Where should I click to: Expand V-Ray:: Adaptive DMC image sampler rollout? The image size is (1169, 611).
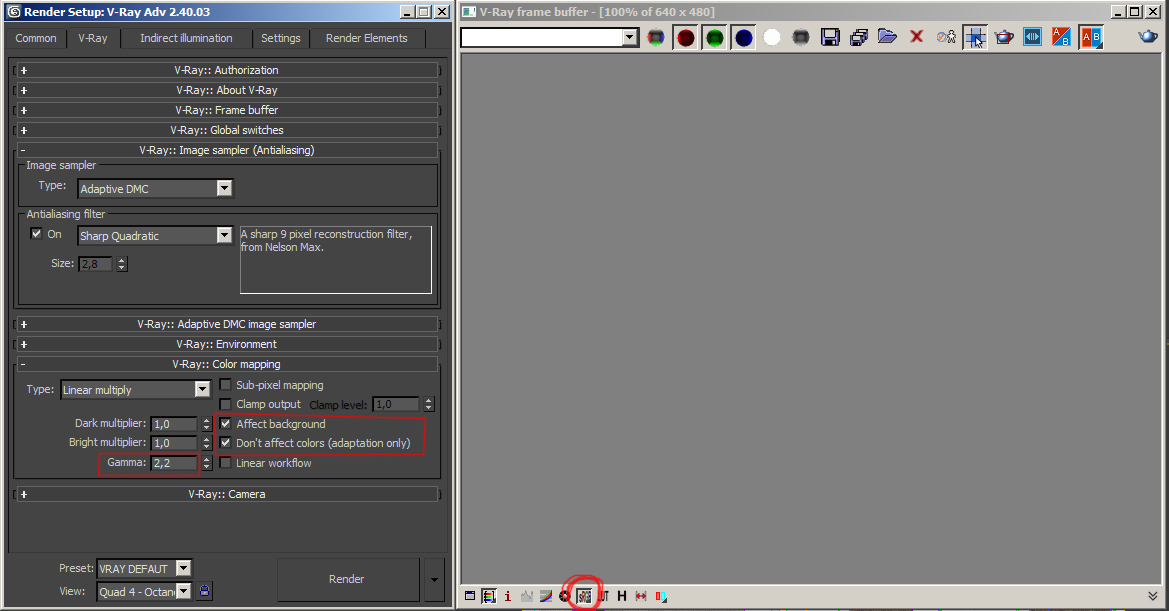click(x=227, y=324)
